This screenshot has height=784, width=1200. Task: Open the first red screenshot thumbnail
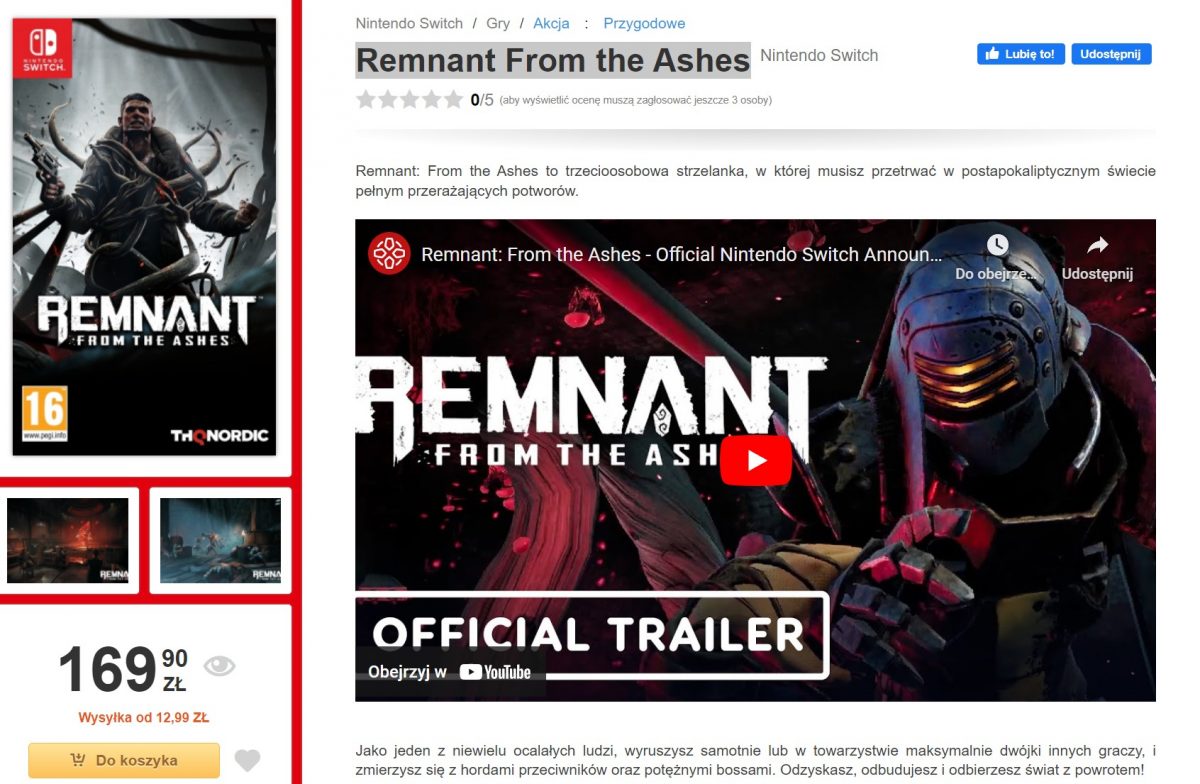(68, 540)
